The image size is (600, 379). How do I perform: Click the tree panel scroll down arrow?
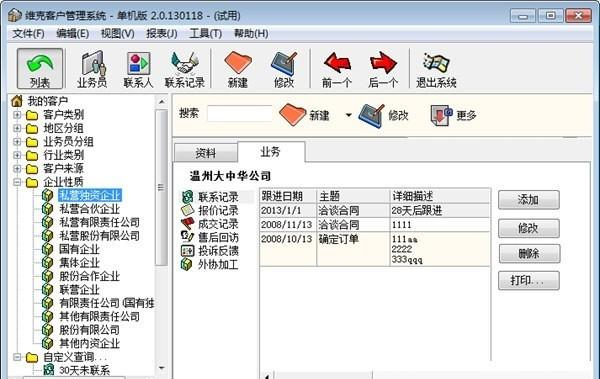[161, 368]
